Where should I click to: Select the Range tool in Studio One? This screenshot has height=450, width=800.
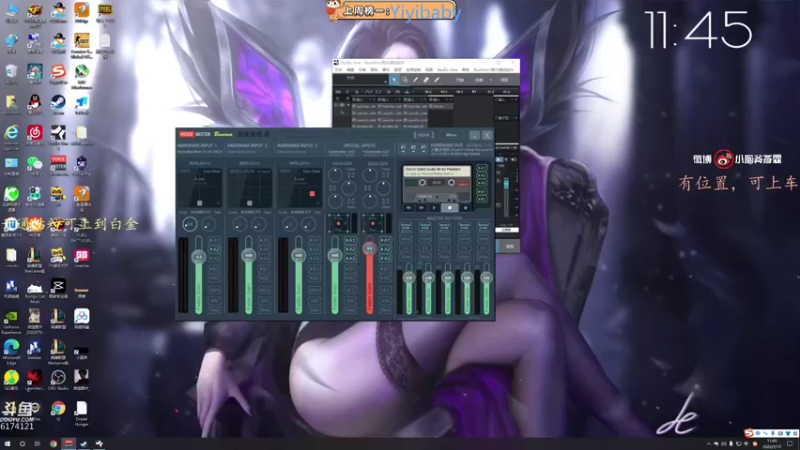405,80
